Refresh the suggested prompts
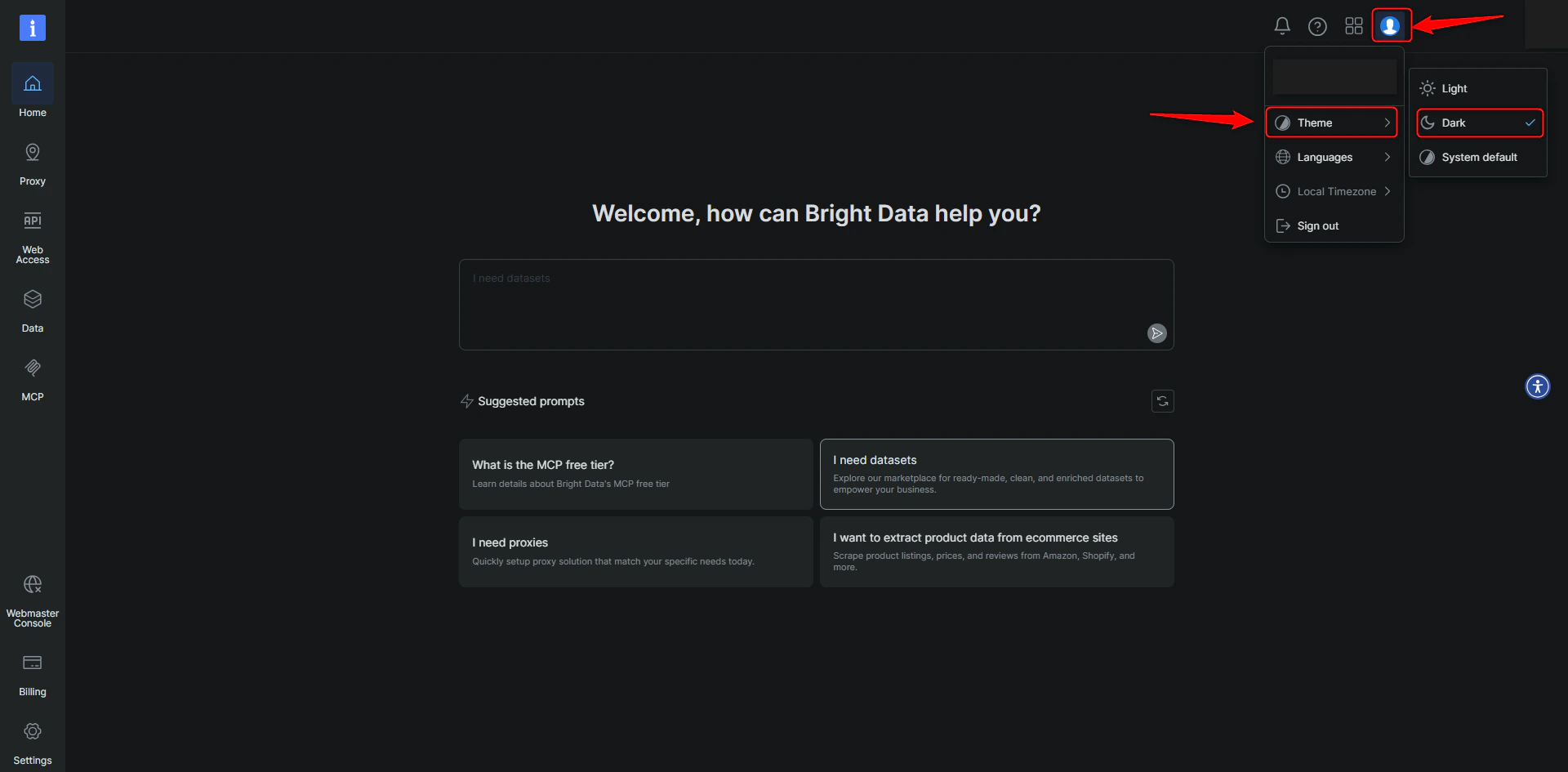The width and height of the screenshot is (1568, 772). point(1162,401)
